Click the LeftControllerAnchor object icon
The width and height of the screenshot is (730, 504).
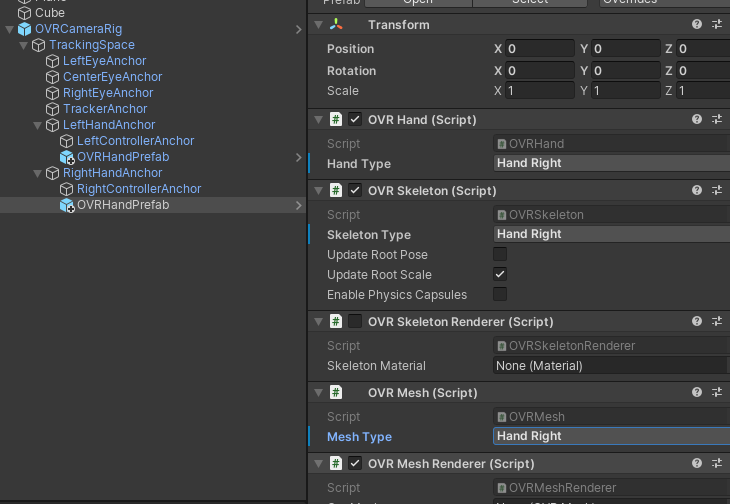[66, 141]
